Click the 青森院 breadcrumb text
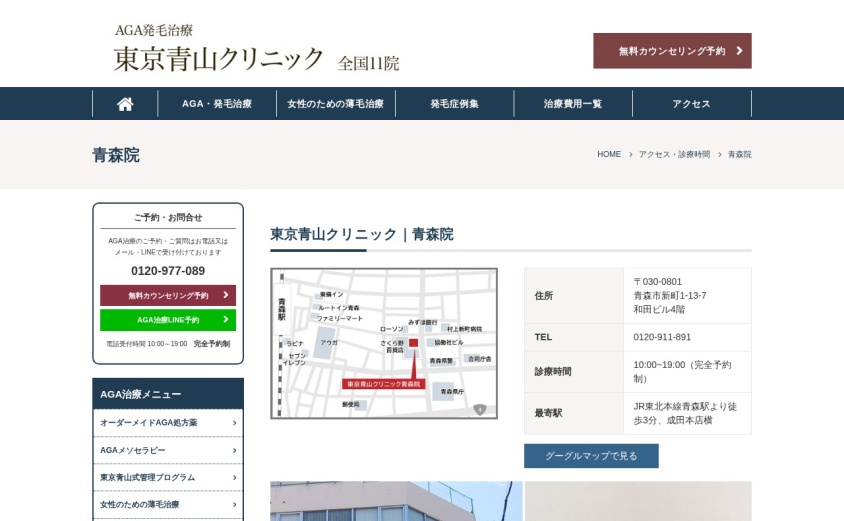 (x=740, y=154)
